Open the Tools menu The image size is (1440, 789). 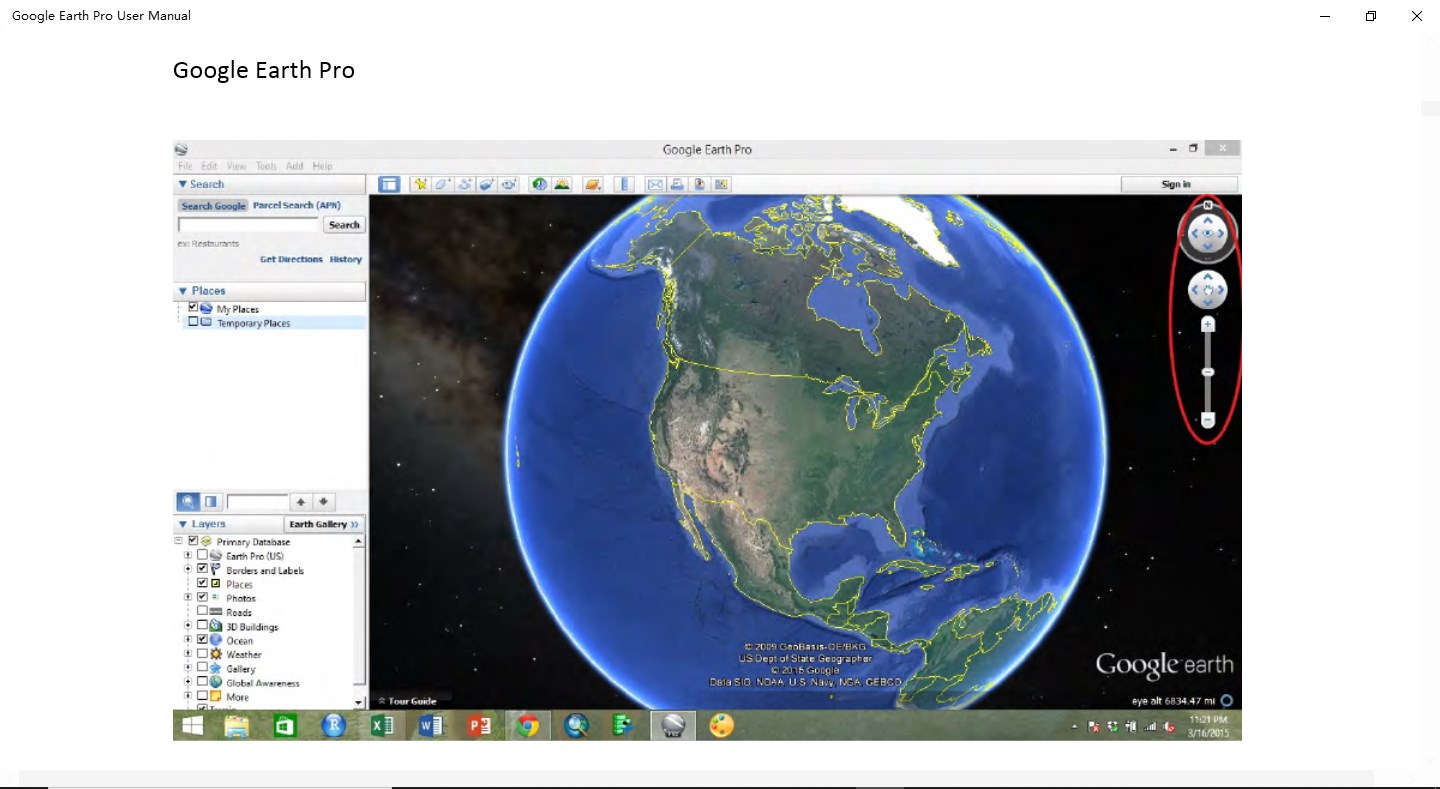pyautogui.click(x=266, y=166)
